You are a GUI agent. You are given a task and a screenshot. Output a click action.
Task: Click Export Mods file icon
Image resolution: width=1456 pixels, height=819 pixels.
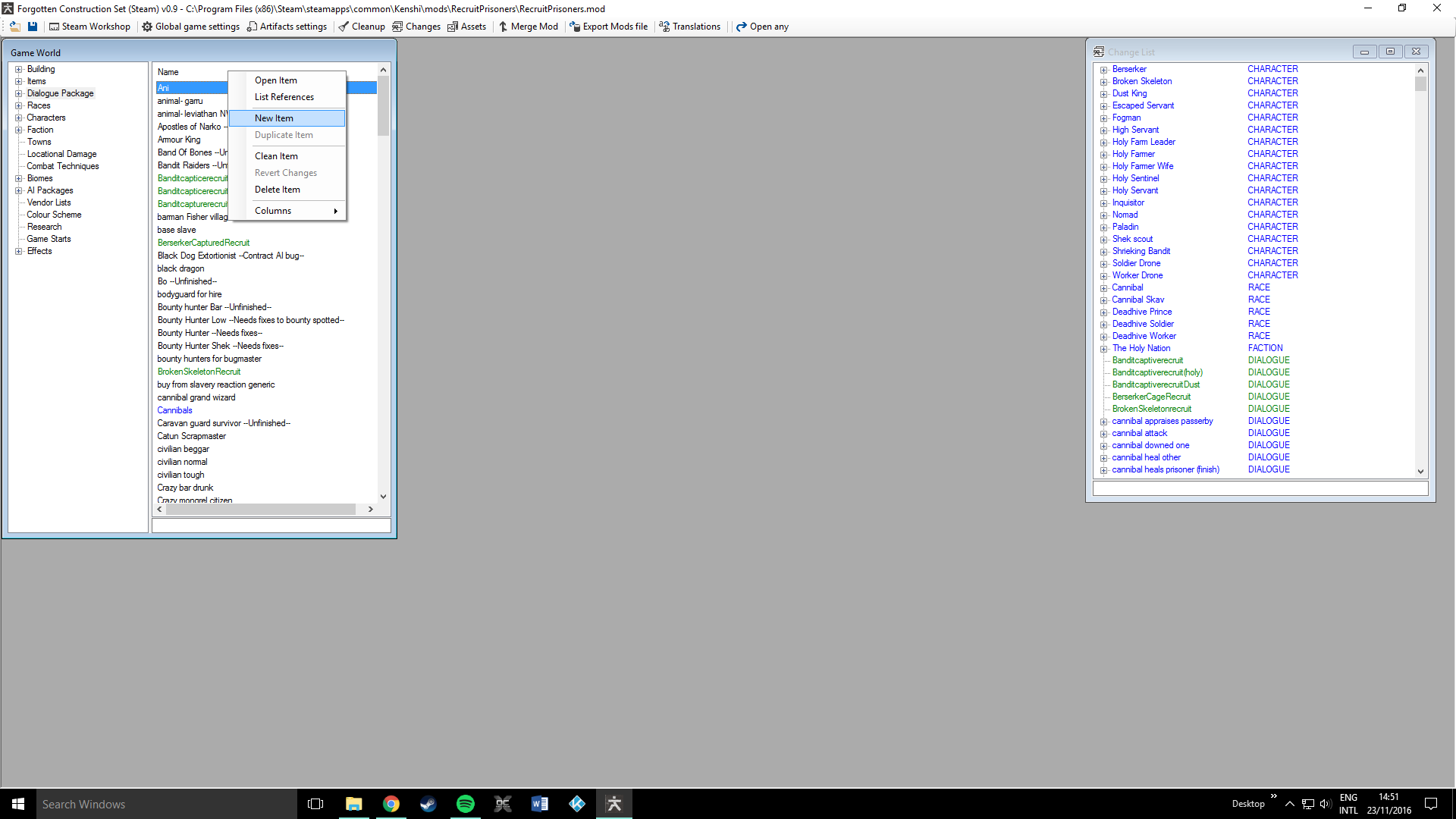[575, 27]
